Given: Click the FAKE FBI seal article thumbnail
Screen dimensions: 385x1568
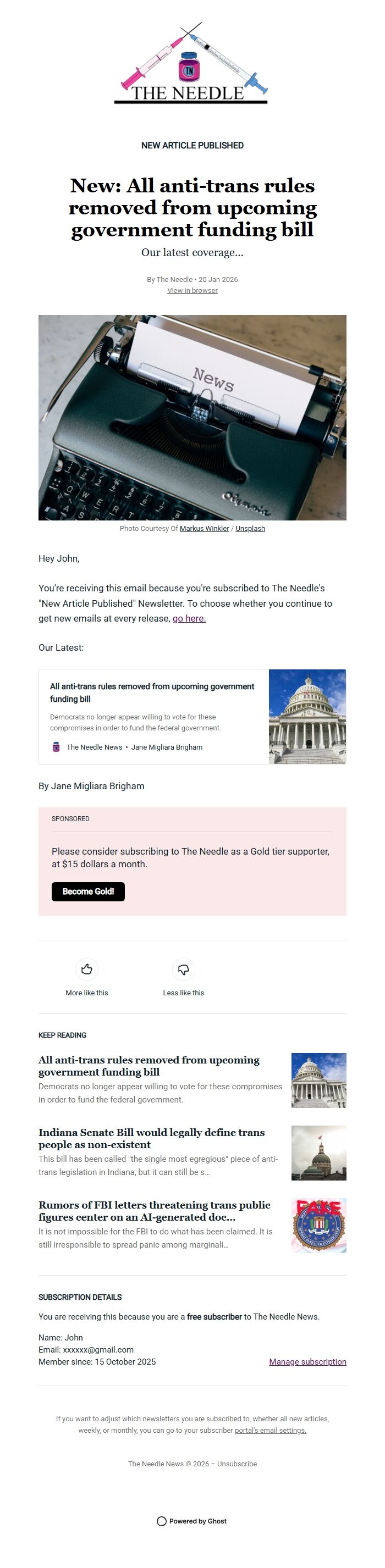Looking at the screenshot, I should click(317, 1225).
